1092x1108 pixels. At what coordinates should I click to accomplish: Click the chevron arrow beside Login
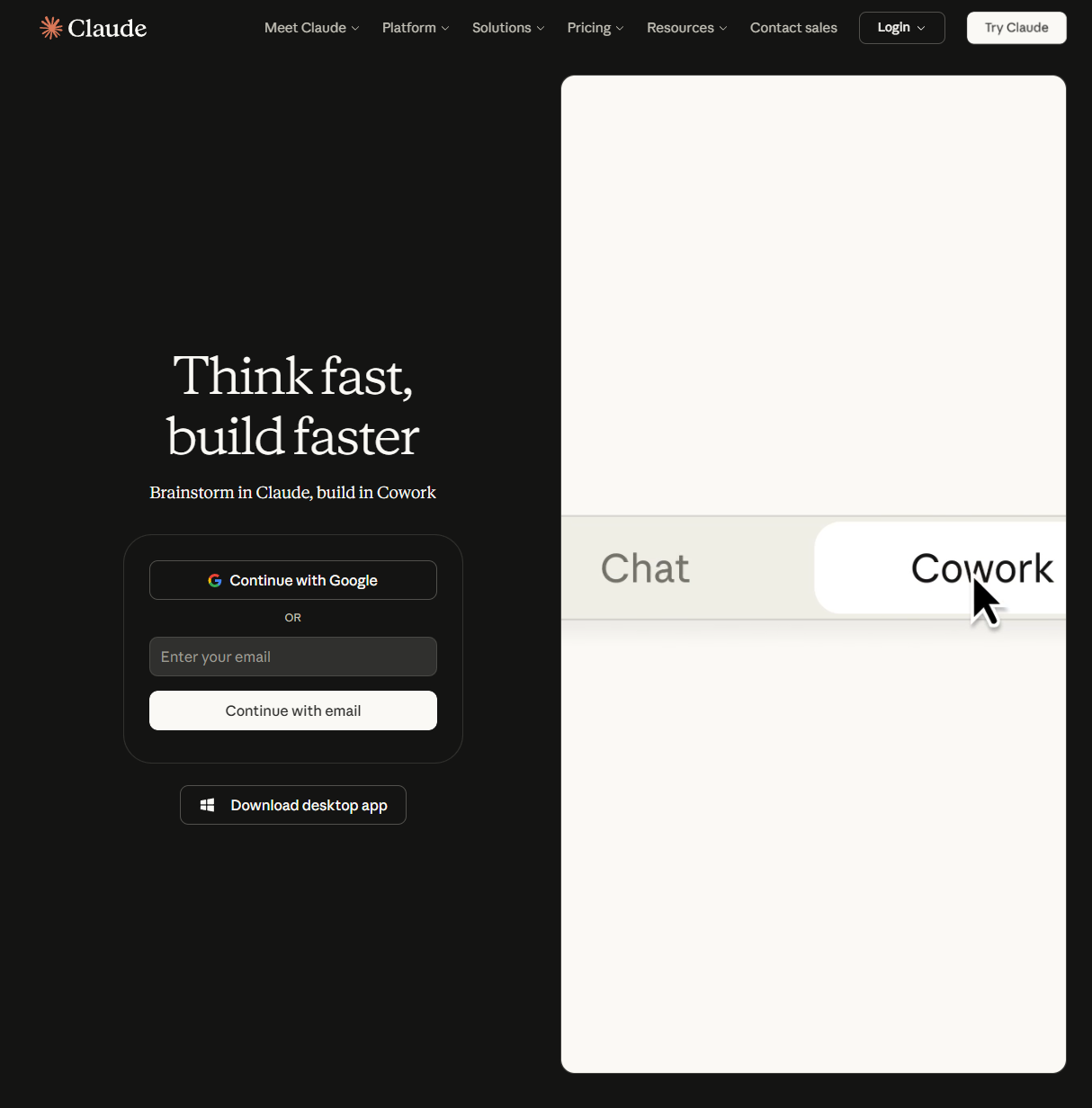coord(920,28)
